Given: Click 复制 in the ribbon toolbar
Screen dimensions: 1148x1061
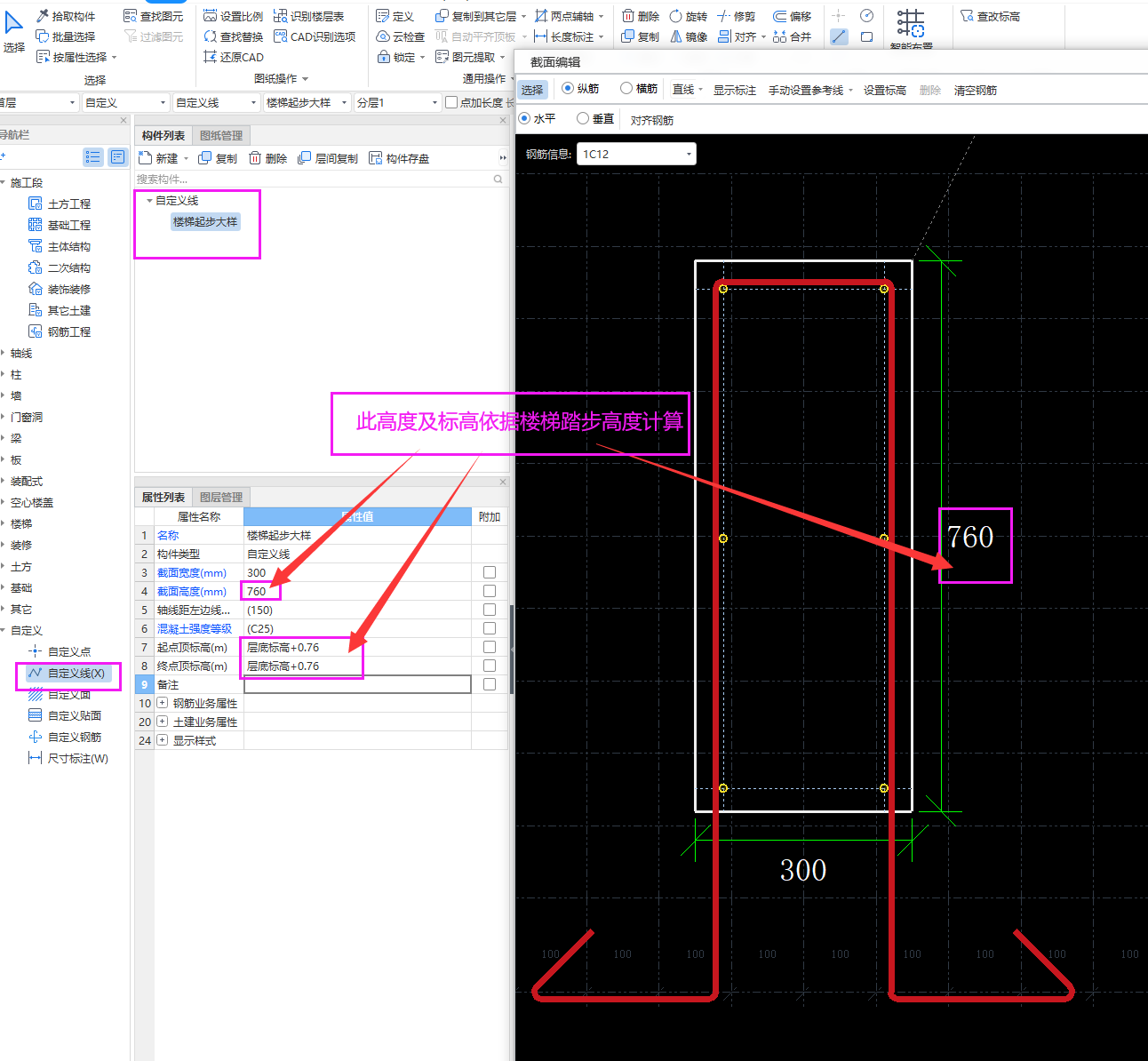Looking at the screenshot, I should [641, 36].
